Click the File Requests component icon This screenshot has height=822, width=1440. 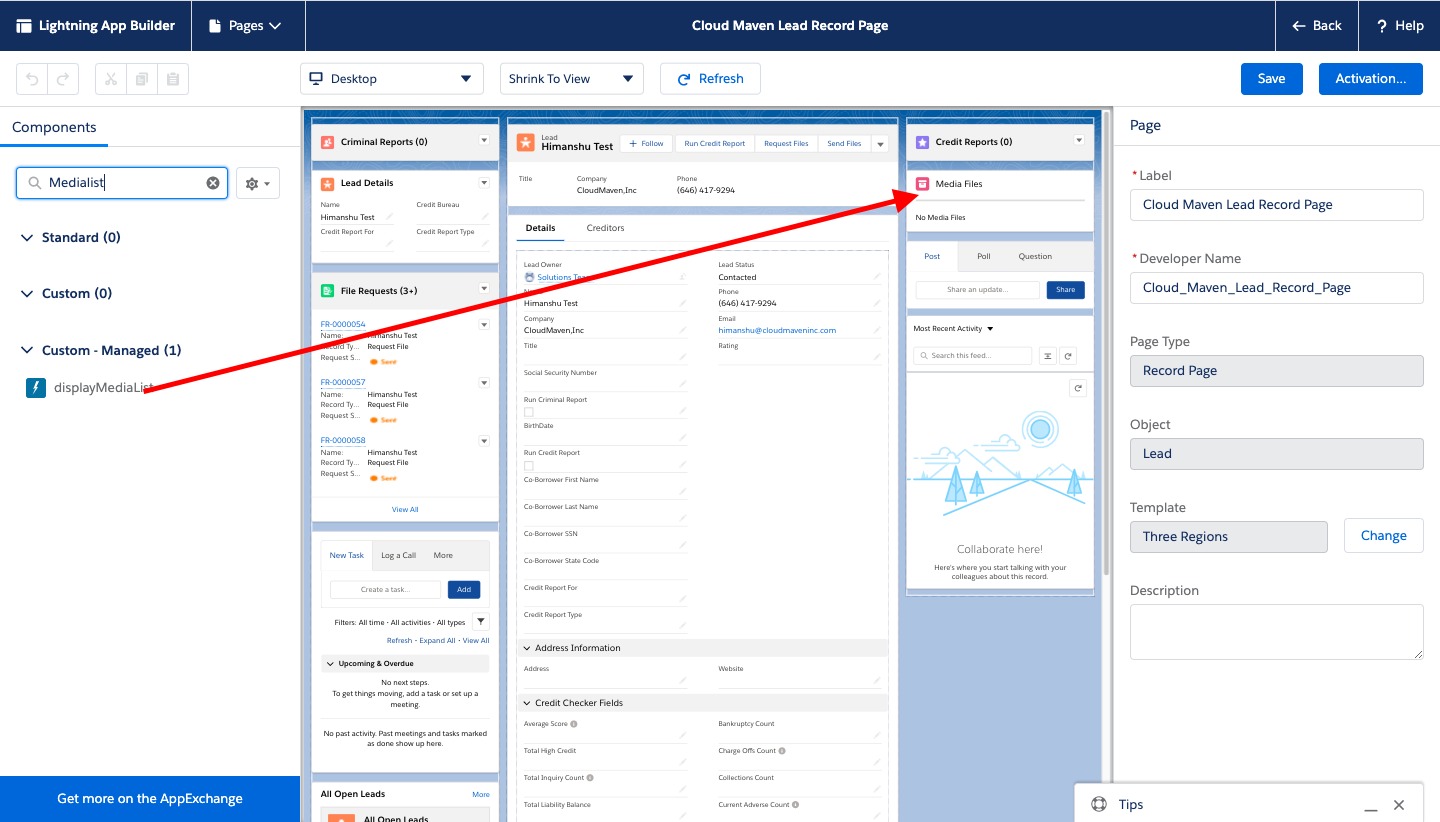point(327,291)
